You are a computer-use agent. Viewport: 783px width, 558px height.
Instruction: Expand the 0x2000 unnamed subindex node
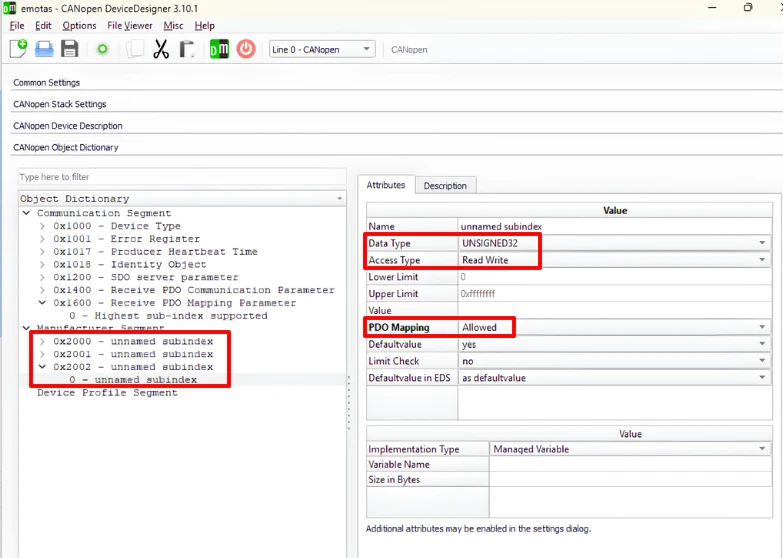click(42, 341)
